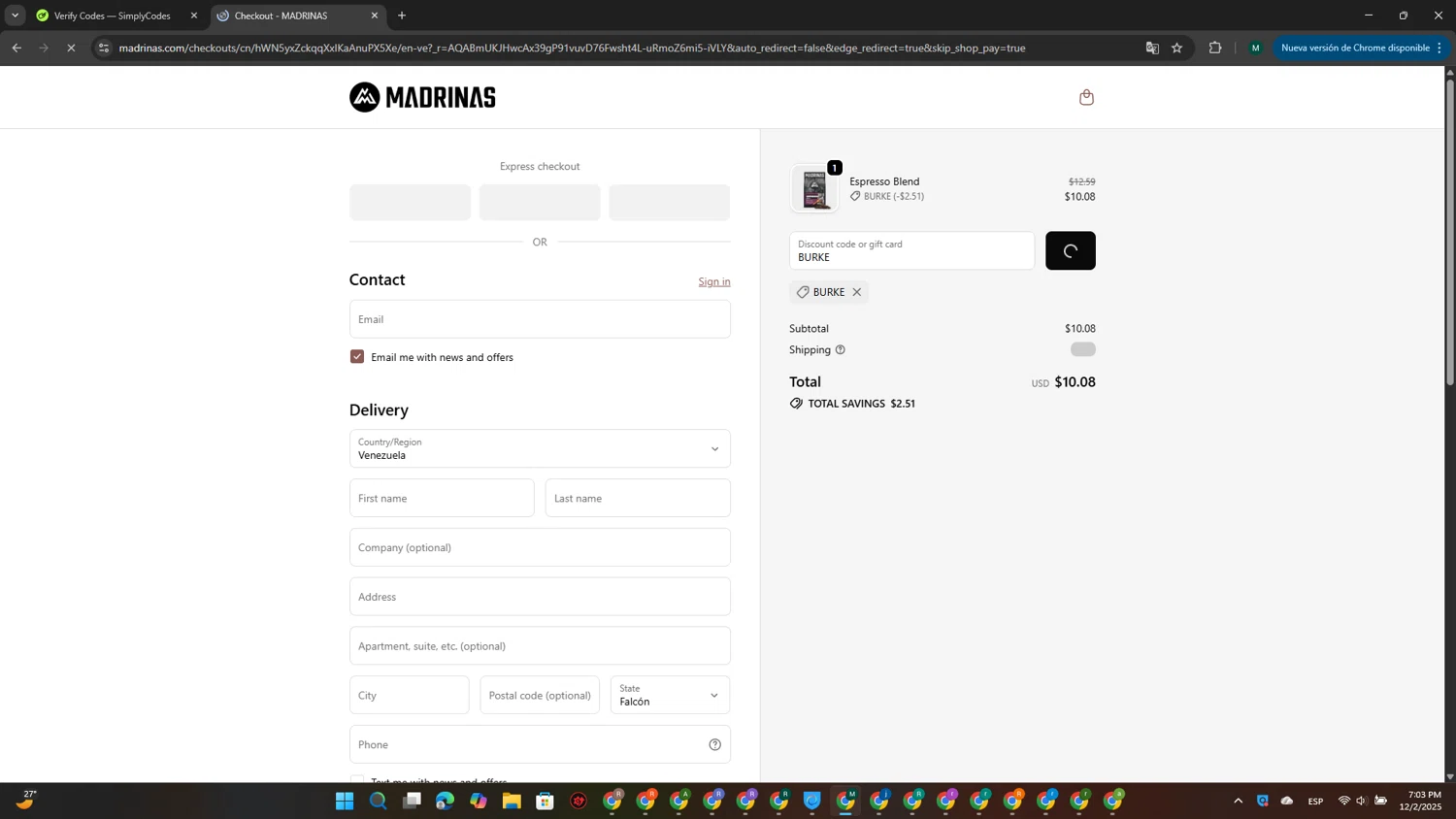Bookmark this page with star
This screenshot has width=1456, height=819.
[x=1176, y=48]
